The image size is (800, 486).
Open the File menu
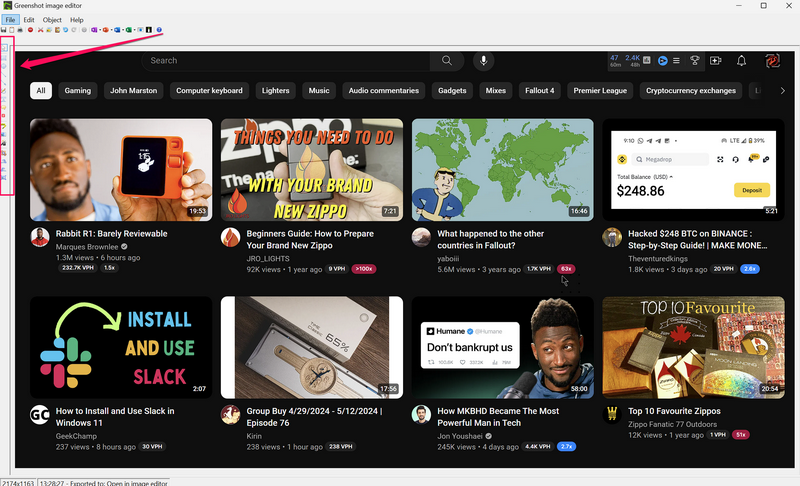coord(10,19)
